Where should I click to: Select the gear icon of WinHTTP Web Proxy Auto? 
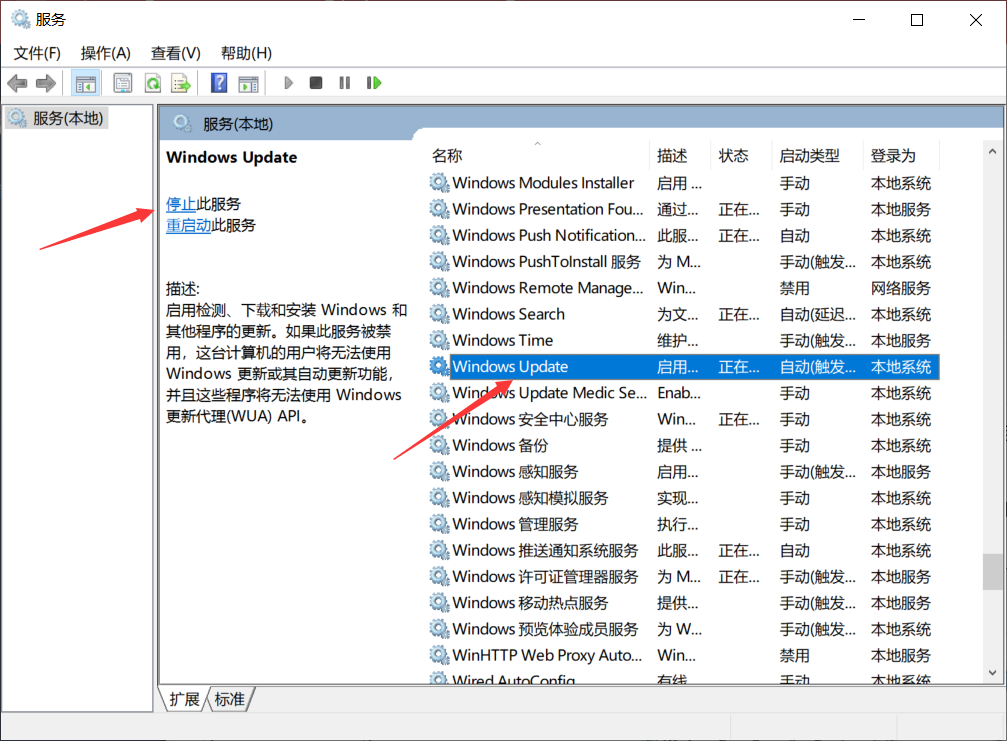click(439, 655)
